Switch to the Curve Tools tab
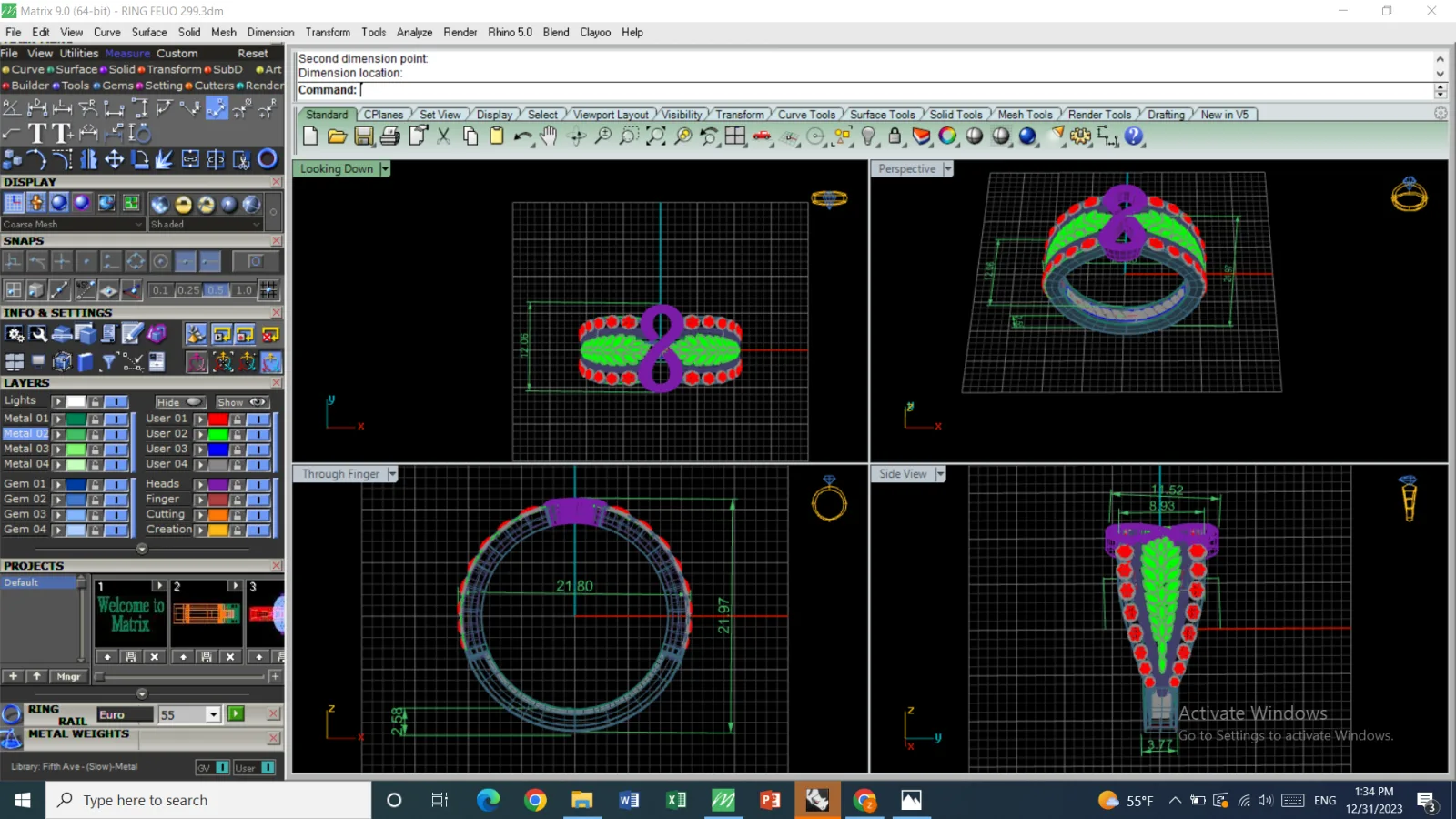Screen dimensions: 1456x819 click(x=806, y=115)
